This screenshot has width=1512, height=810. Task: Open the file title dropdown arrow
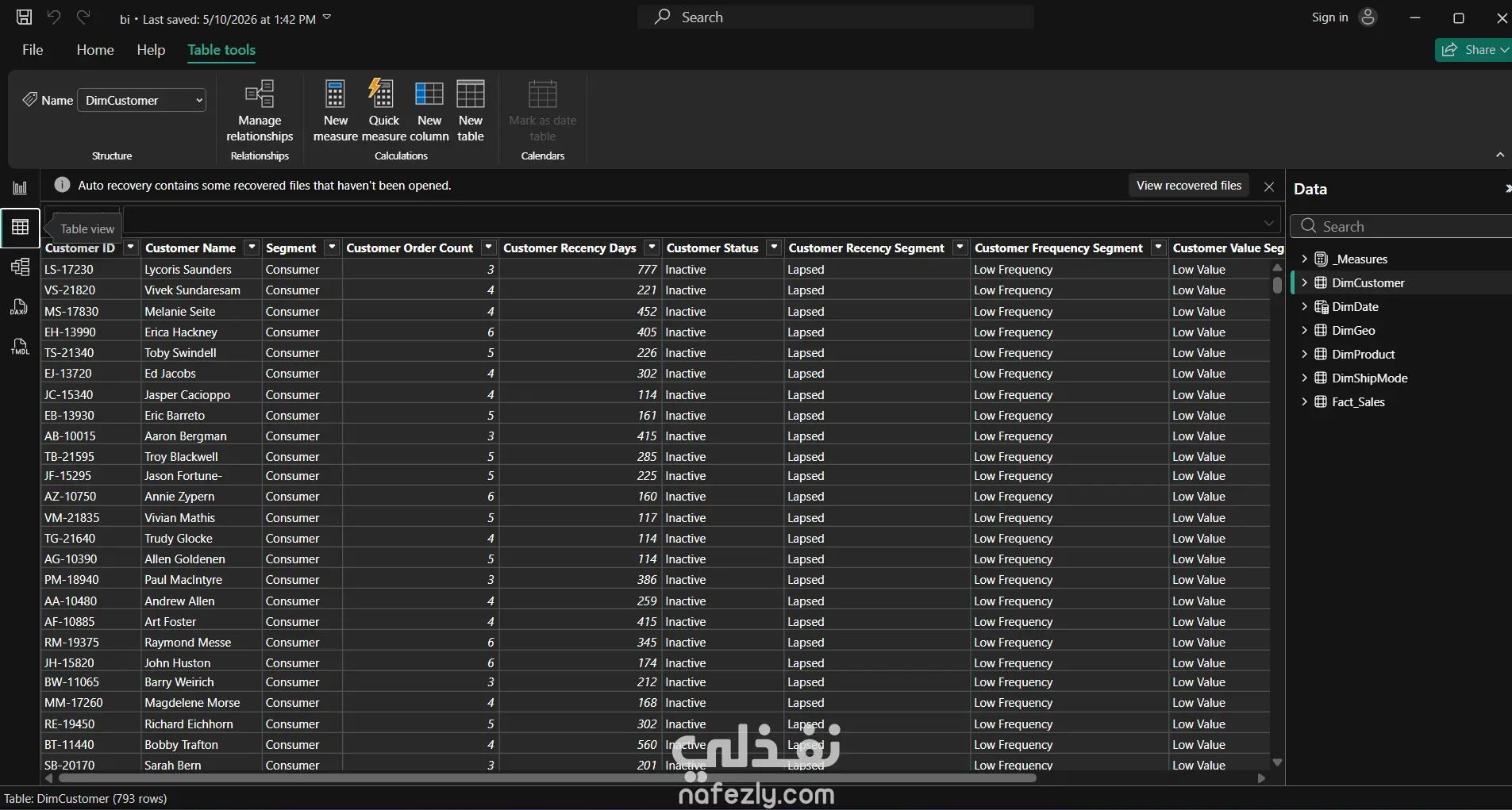tap(327, 17)
